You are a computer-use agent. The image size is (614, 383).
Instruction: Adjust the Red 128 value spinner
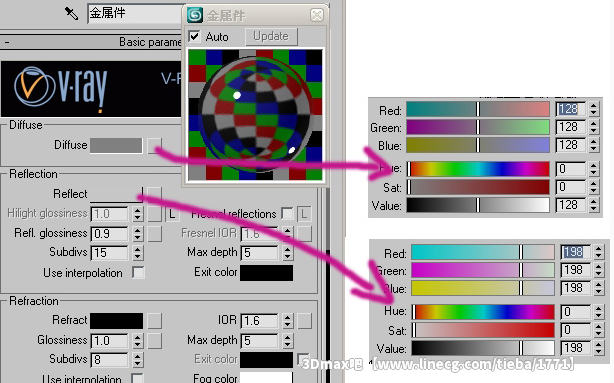(594, 109)
